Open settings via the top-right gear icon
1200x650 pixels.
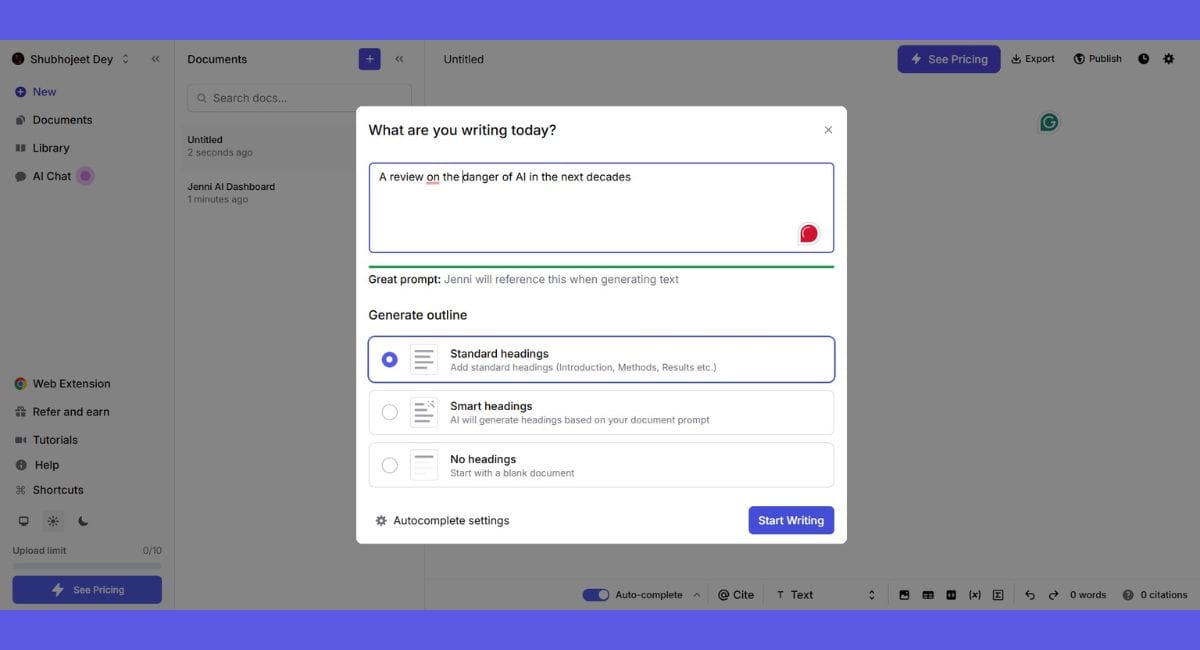pyautogui.click(x=1169, y=59)
